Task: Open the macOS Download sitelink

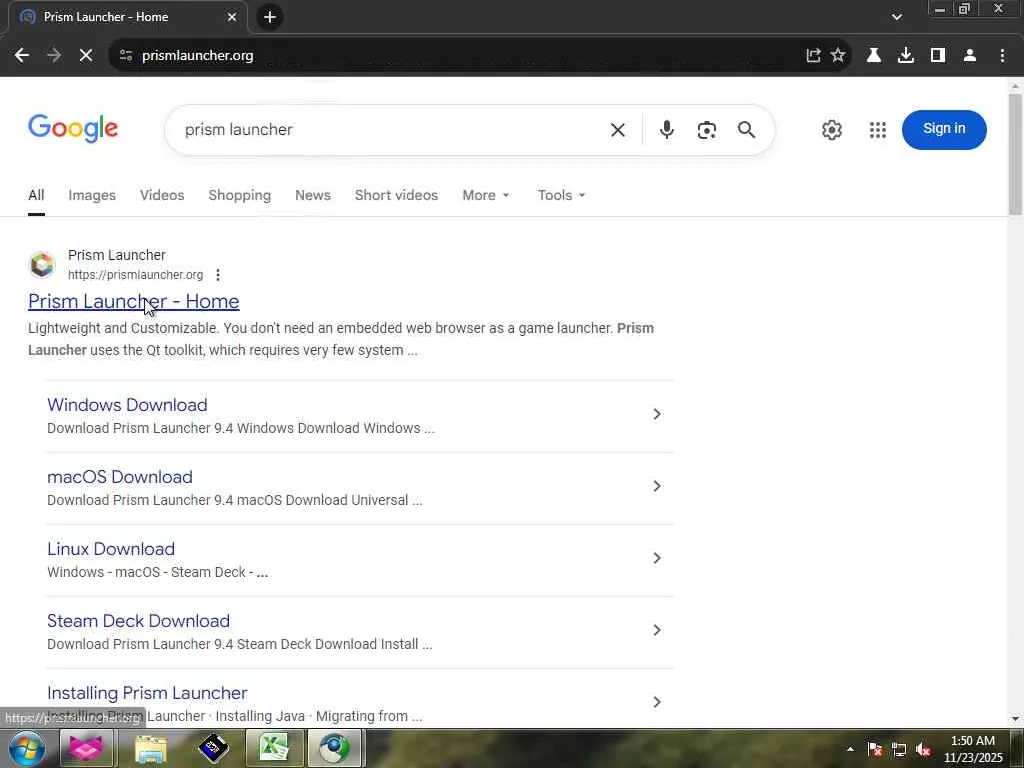Action: point(120,477)
